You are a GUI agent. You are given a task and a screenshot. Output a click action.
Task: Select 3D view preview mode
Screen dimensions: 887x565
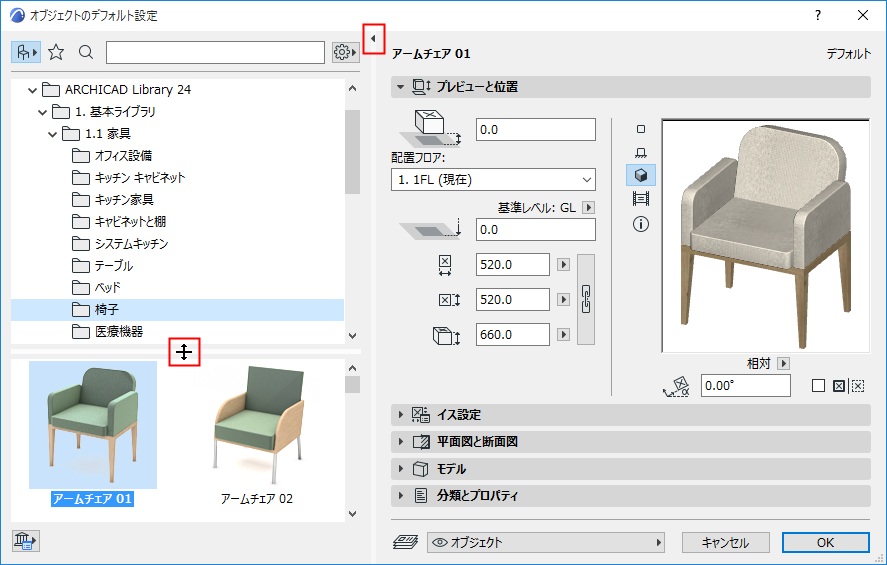click(641, 175)
